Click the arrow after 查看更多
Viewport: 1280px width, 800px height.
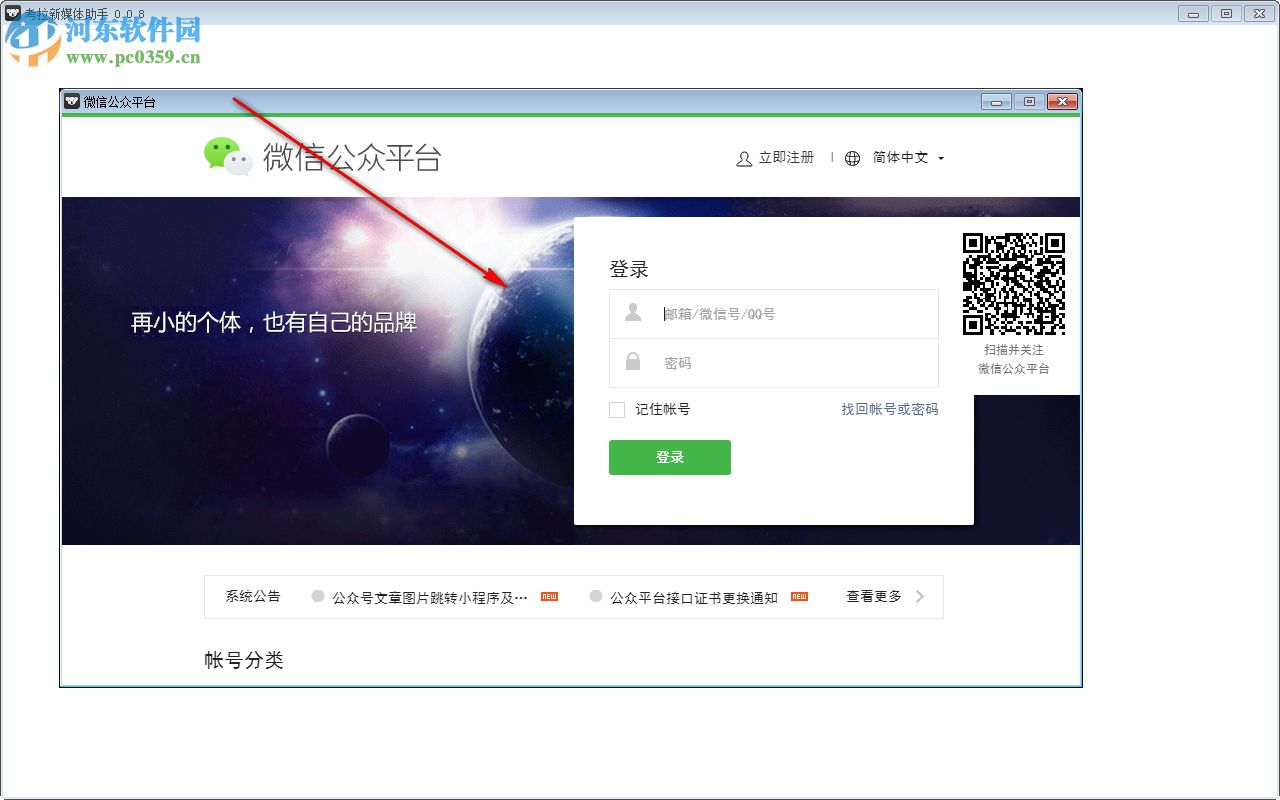pyautogui.click(x=920, y=597)
